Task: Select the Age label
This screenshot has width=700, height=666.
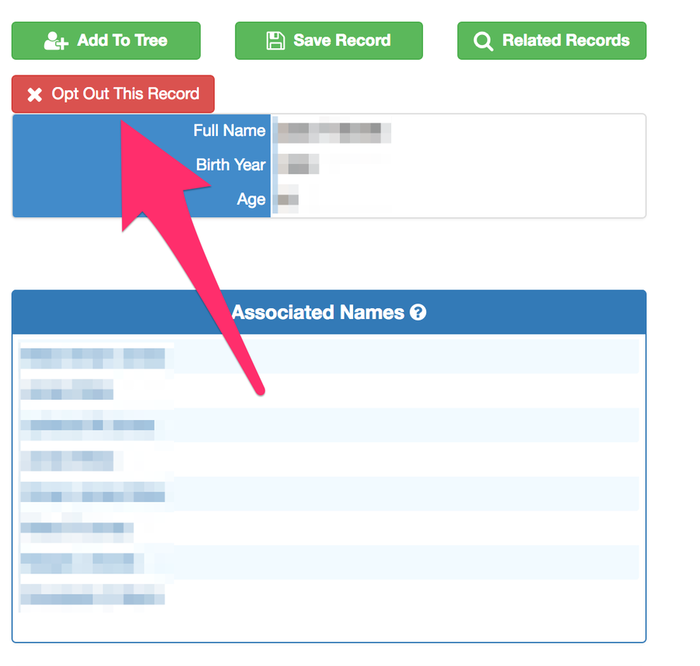Action: (x=251, y=199)
